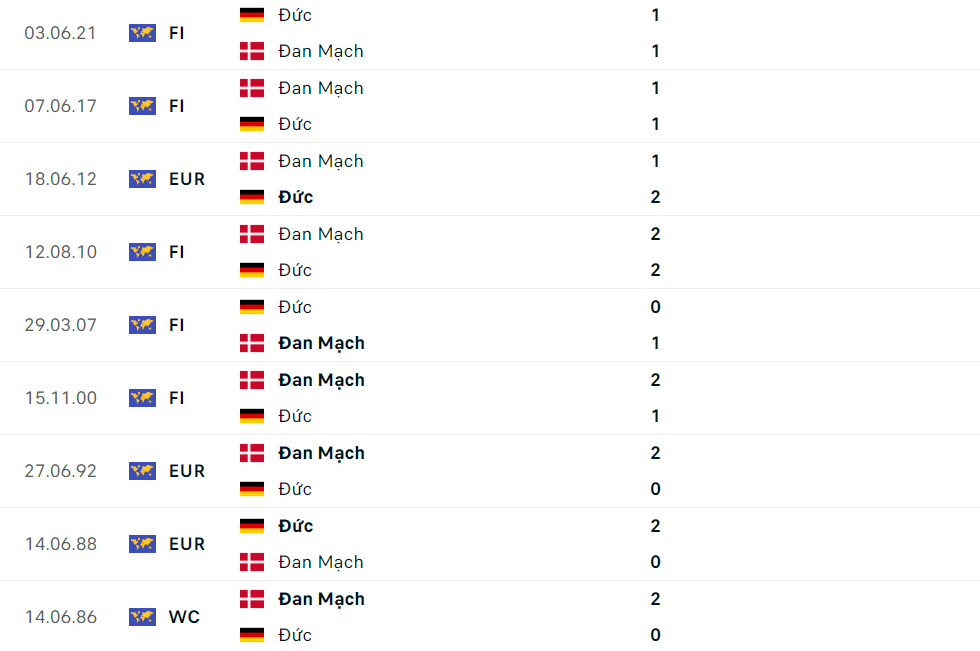Click Germany's flag in the 18.06.12 match
Screen dimensions: 980x651
pyautogui.click(x=252, y=197)
